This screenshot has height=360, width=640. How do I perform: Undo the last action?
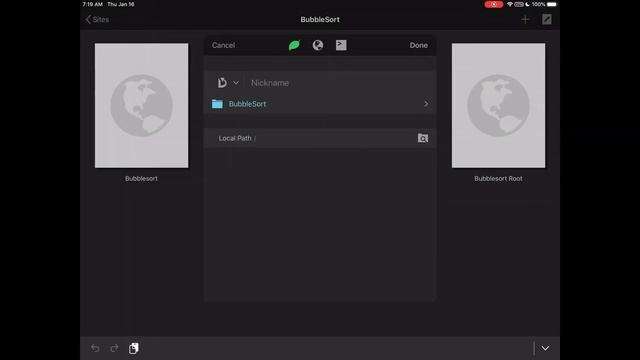coord(95,348)
